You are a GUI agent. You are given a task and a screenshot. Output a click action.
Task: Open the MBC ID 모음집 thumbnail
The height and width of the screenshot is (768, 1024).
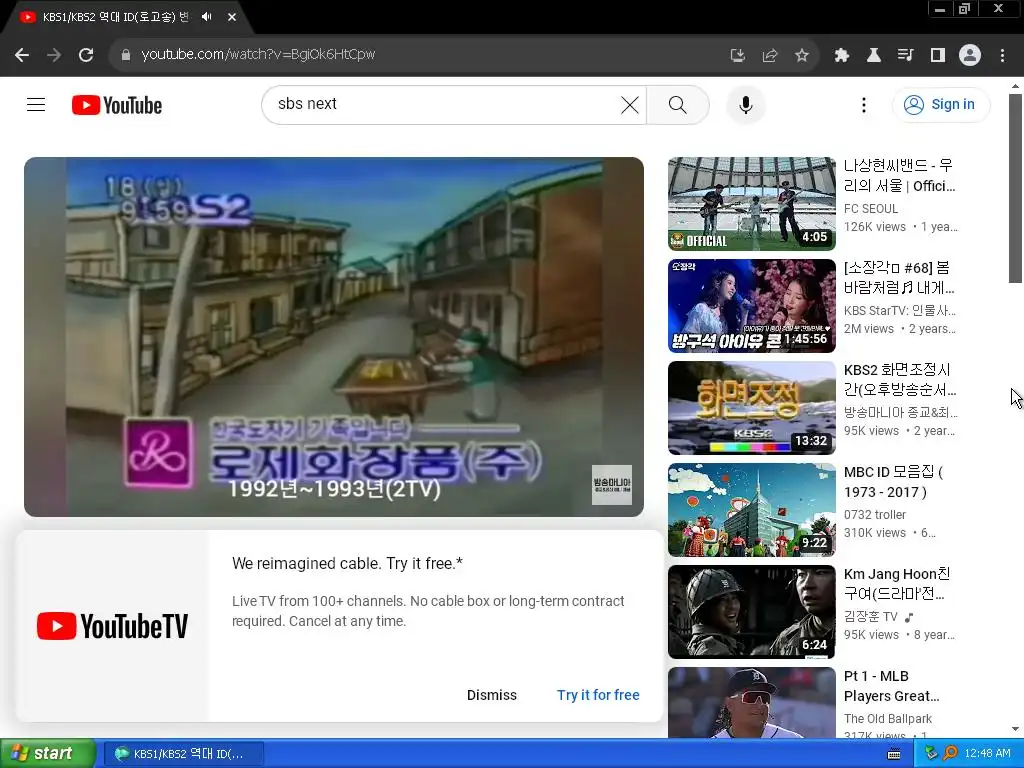pyautogui.click(x=752, y=509)
